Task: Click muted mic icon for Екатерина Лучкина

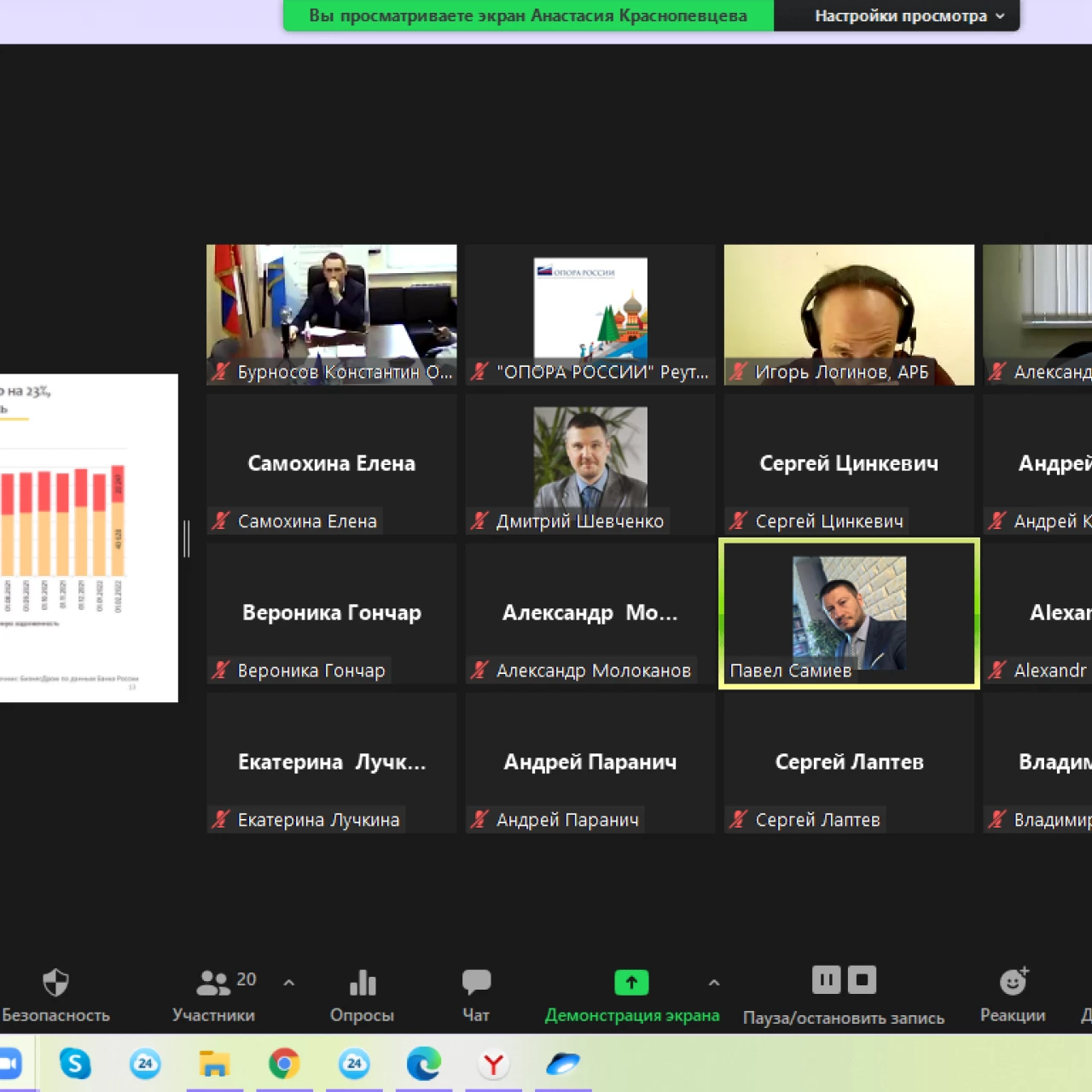Action: [x=221, y=819]
